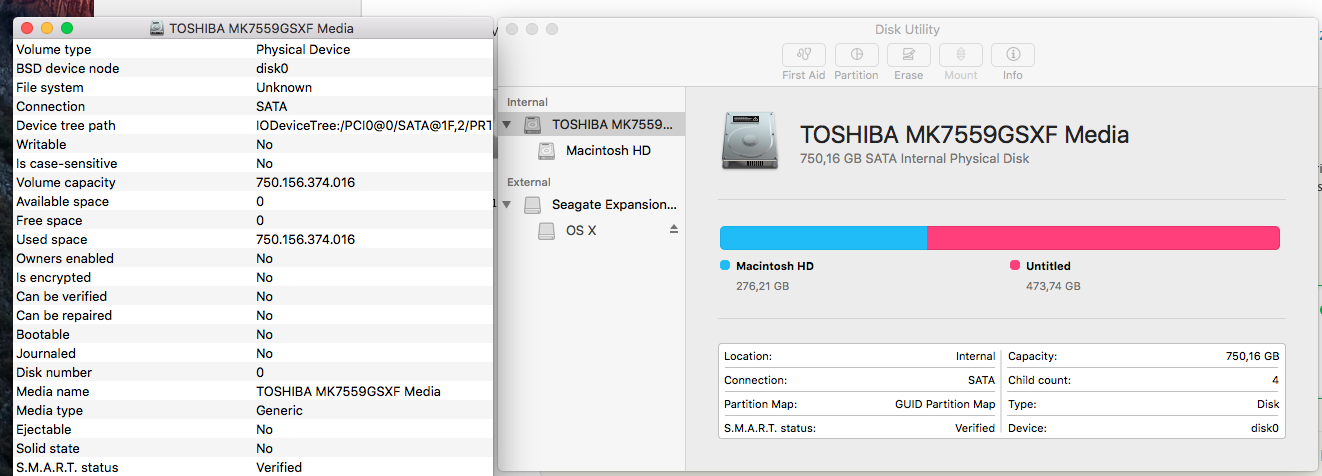The height and width of the screenshot is (476, 1322).
Task: Click the large hard drive icon in detail pane
Action: point(750,141)
